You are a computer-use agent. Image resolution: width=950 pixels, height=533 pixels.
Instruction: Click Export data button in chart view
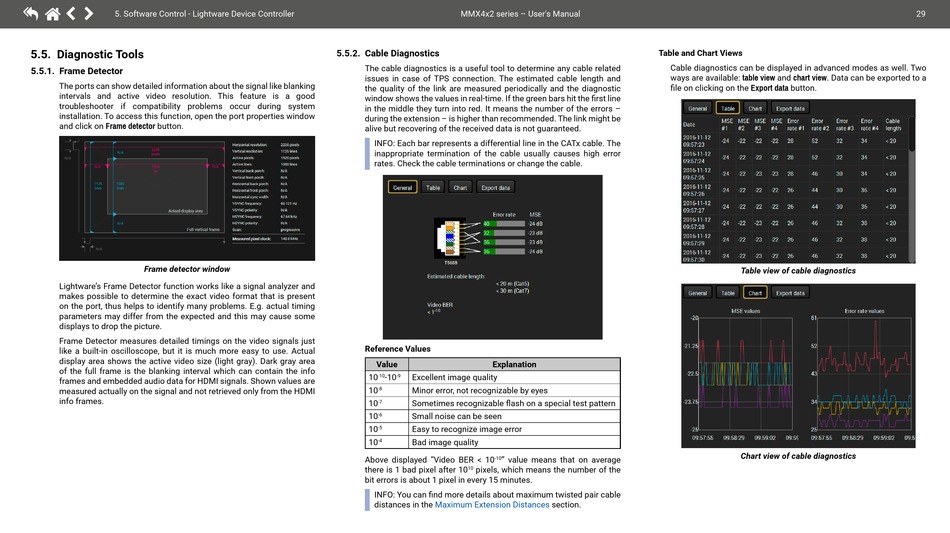pos(790,293)
